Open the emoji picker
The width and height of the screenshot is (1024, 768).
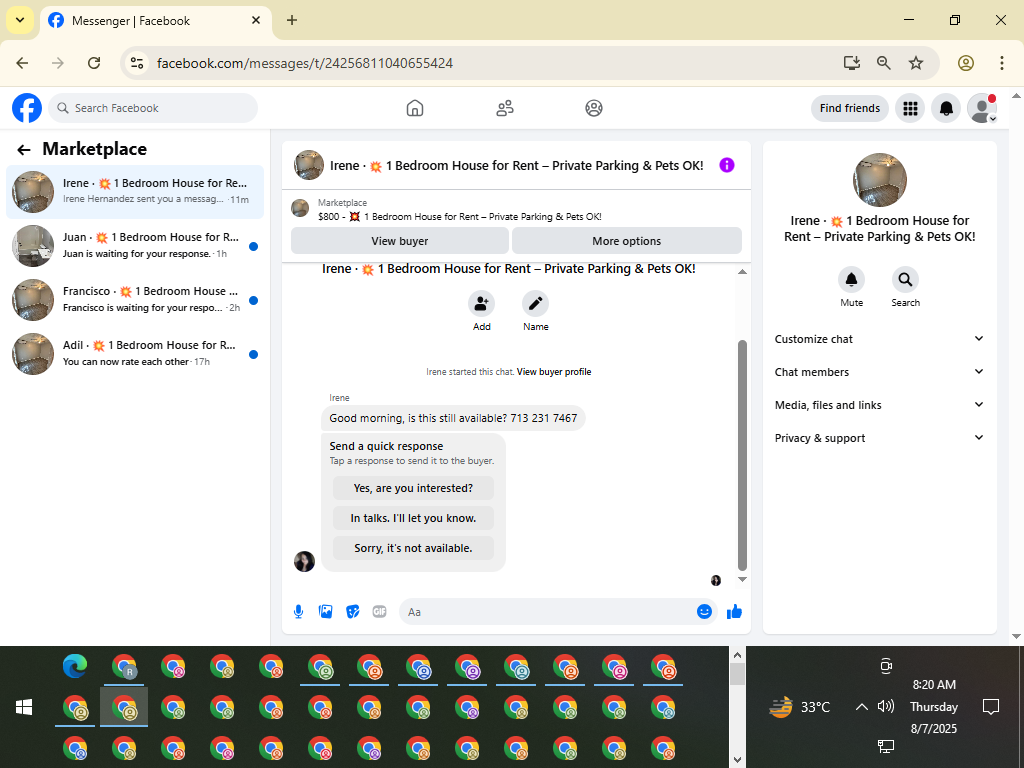704,611
